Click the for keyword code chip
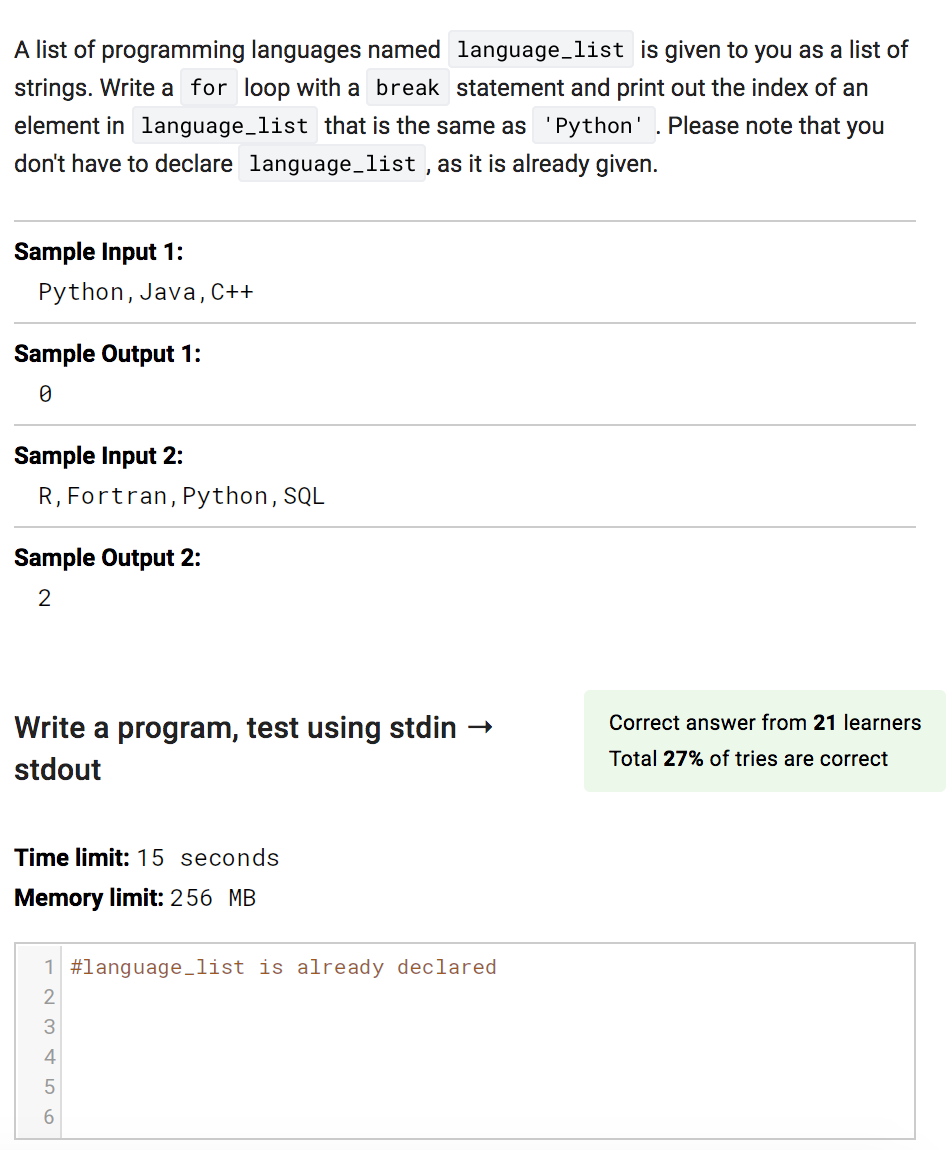The image size is (952, 1150). [208, 88]
